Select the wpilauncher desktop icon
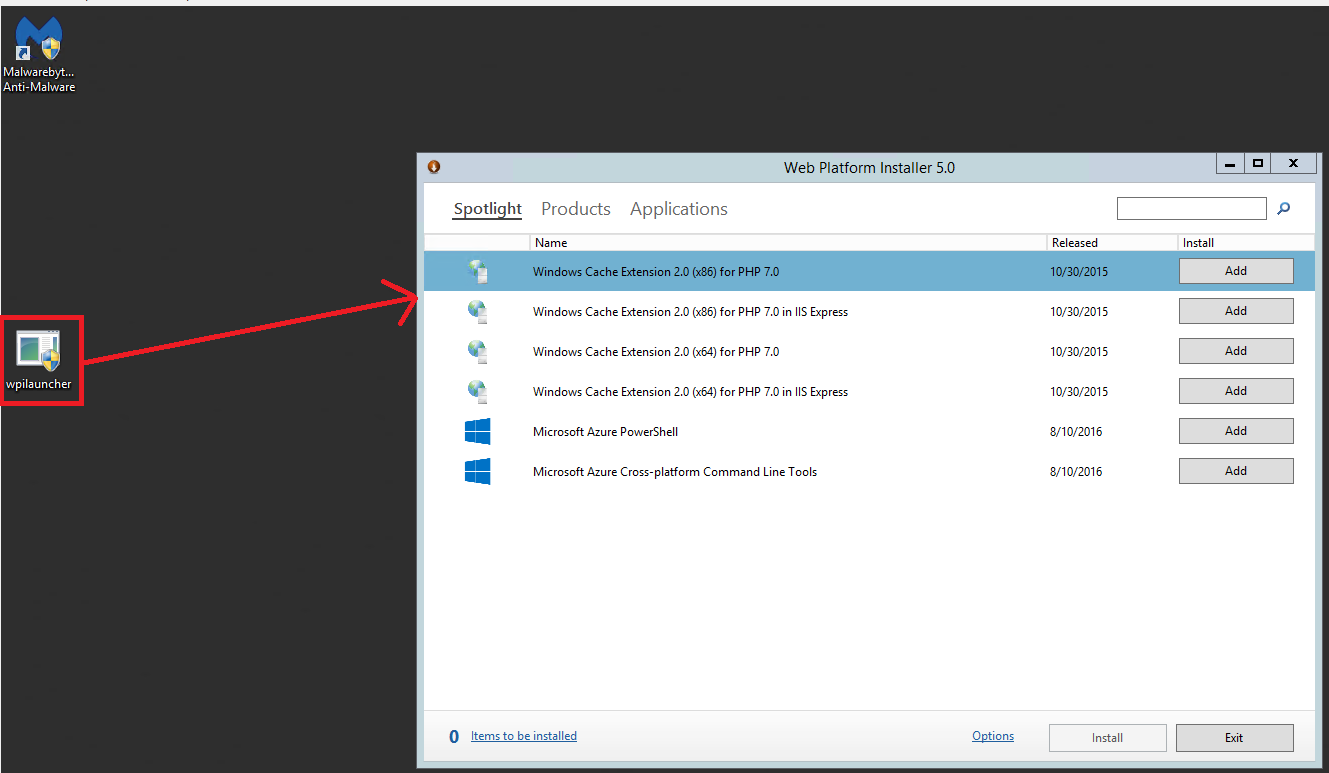 click(x=39, y=360)
